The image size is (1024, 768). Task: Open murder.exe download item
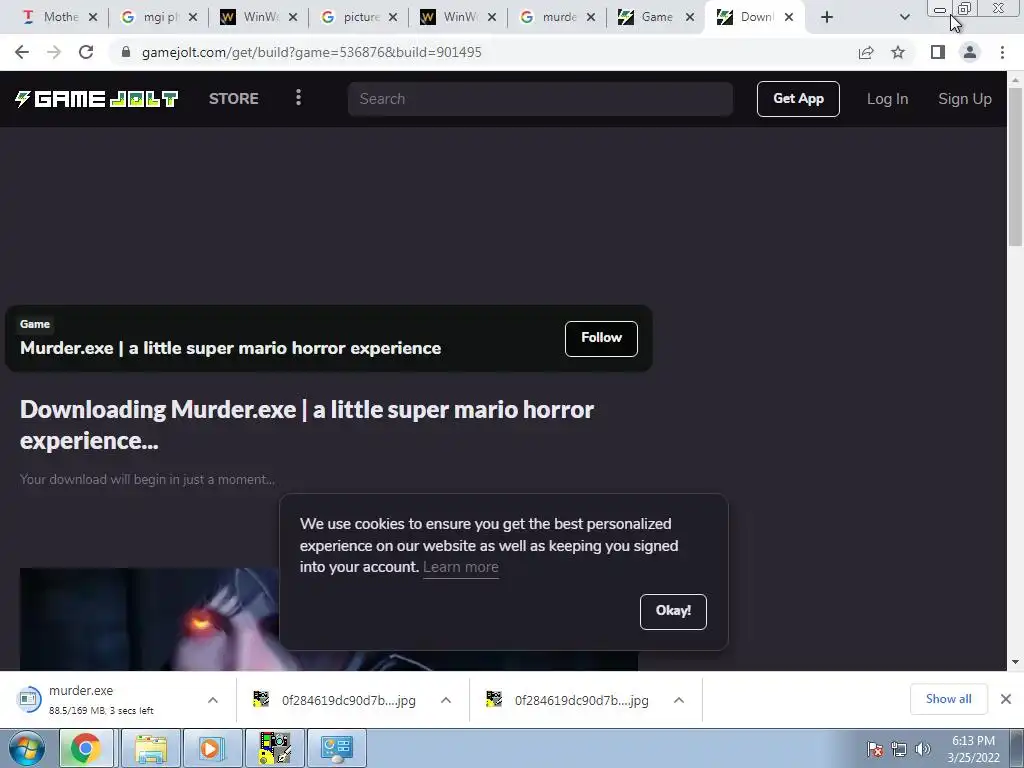tap(101, 699)
